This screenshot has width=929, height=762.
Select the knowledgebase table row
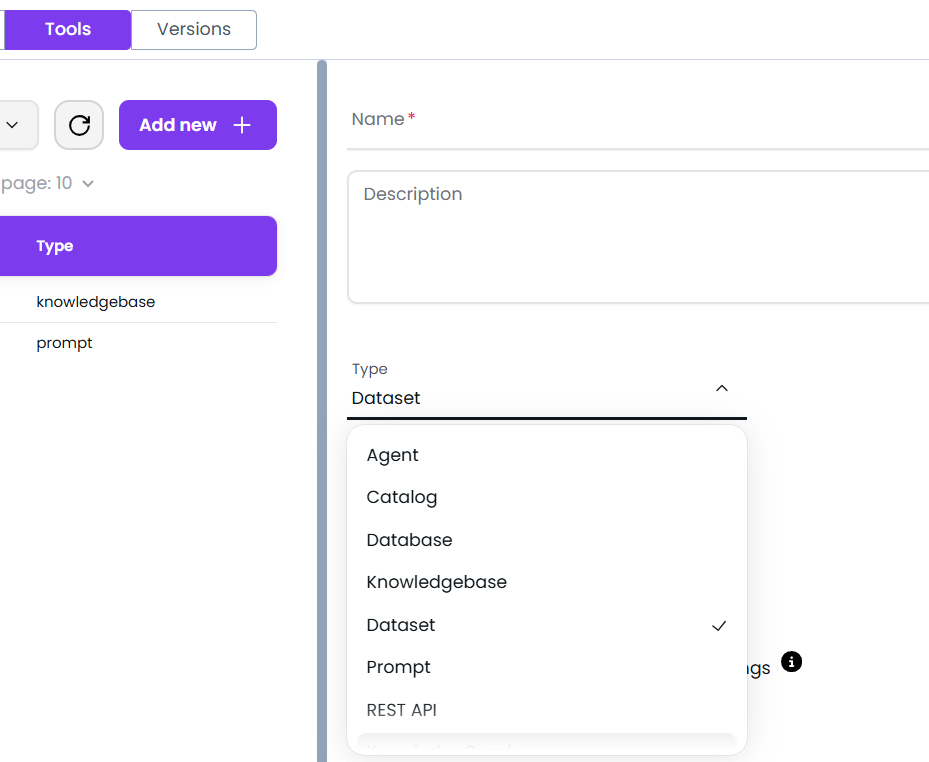(x=96, y=302)
